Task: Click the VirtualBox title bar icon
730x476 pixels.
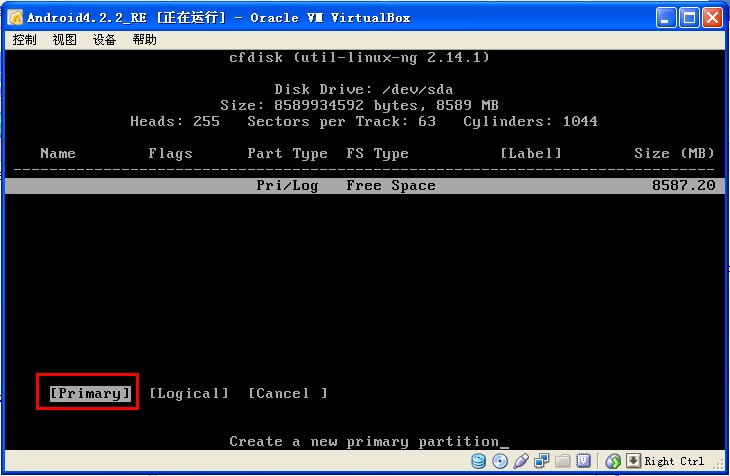Action: 15,18
